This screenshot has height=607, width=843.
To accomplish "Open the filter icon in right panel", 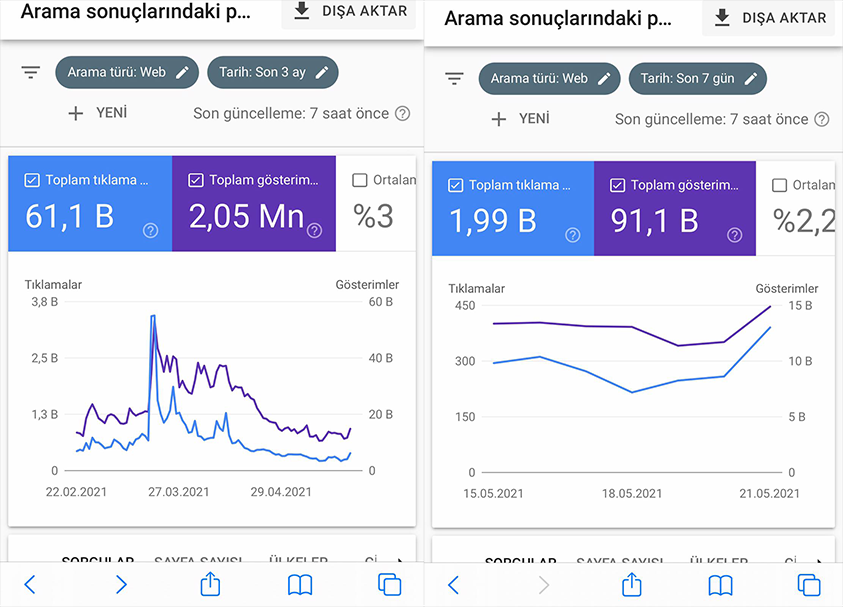I will coord(454,78).
